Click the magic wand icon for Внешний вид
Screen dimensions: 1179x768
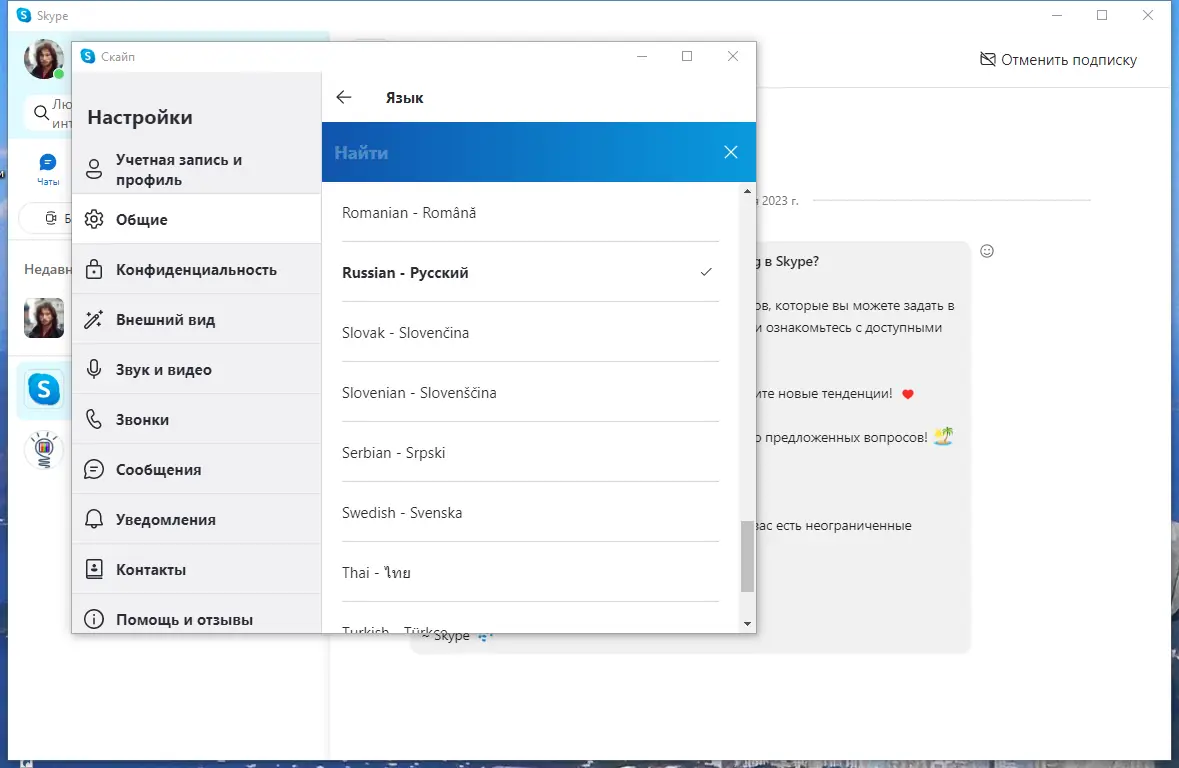tap(94, 319)
